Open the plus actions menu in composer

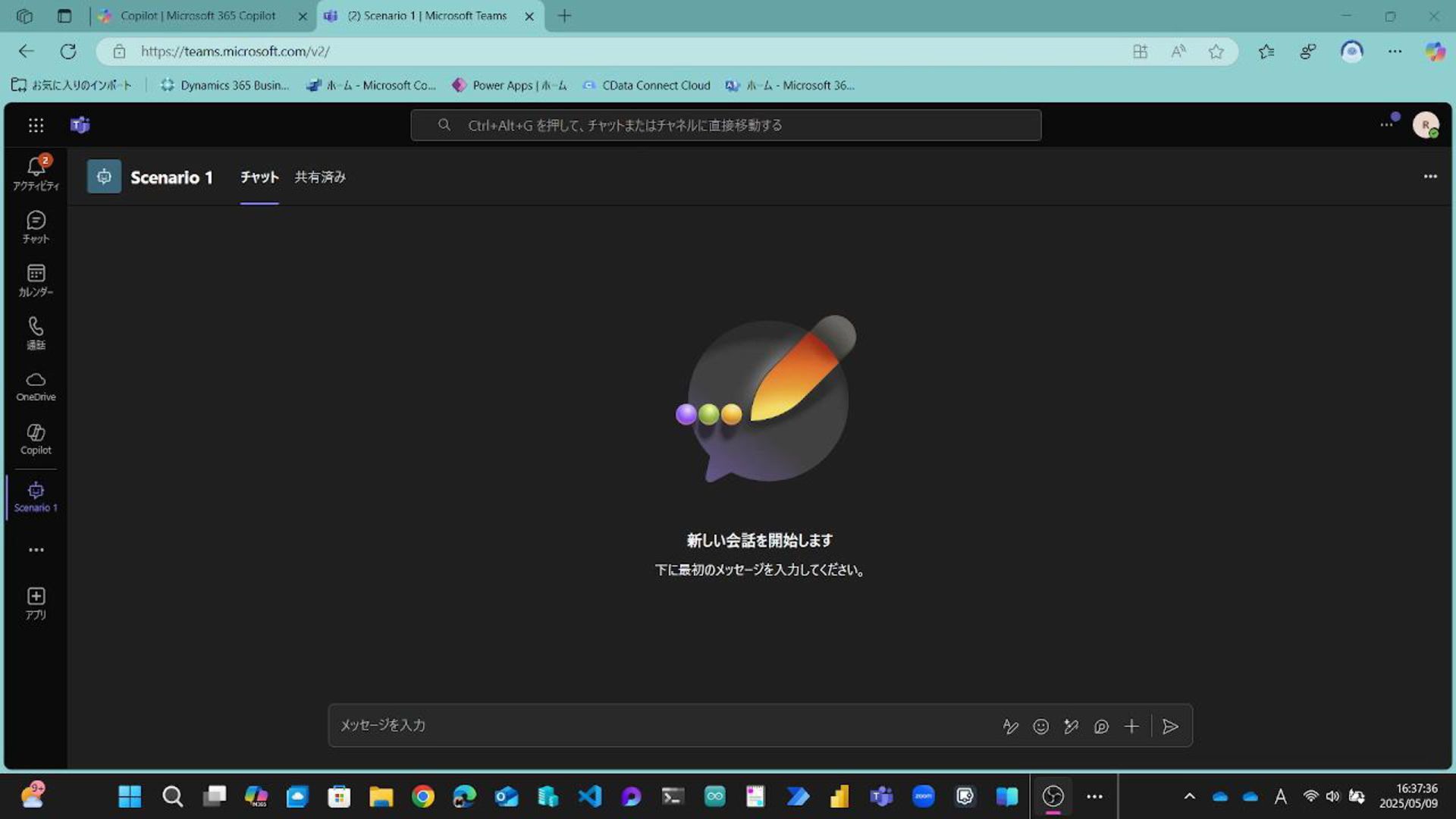point(1131,726)
